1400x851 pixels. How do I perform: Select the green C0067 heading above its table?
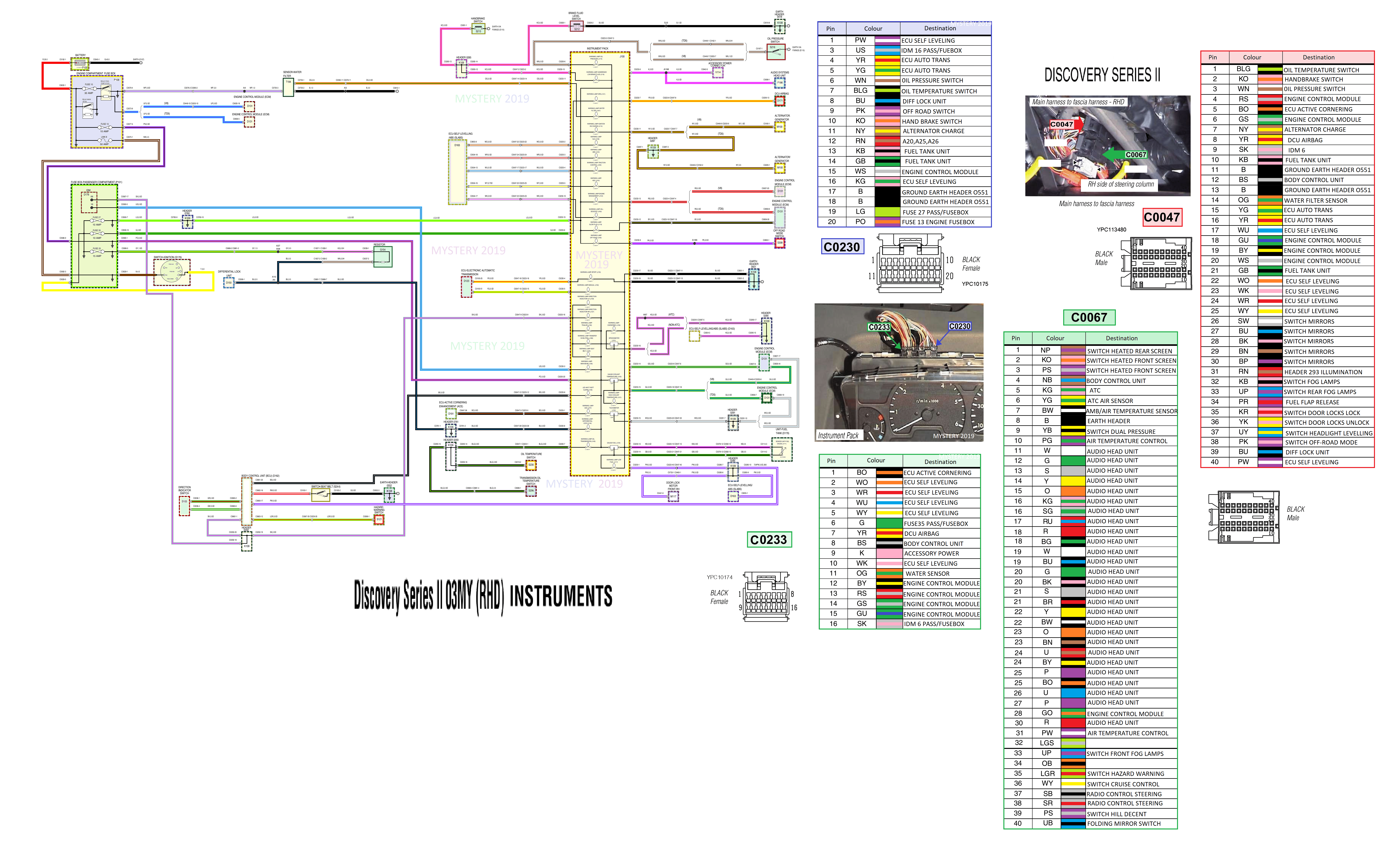click(x=1089, y=317)
